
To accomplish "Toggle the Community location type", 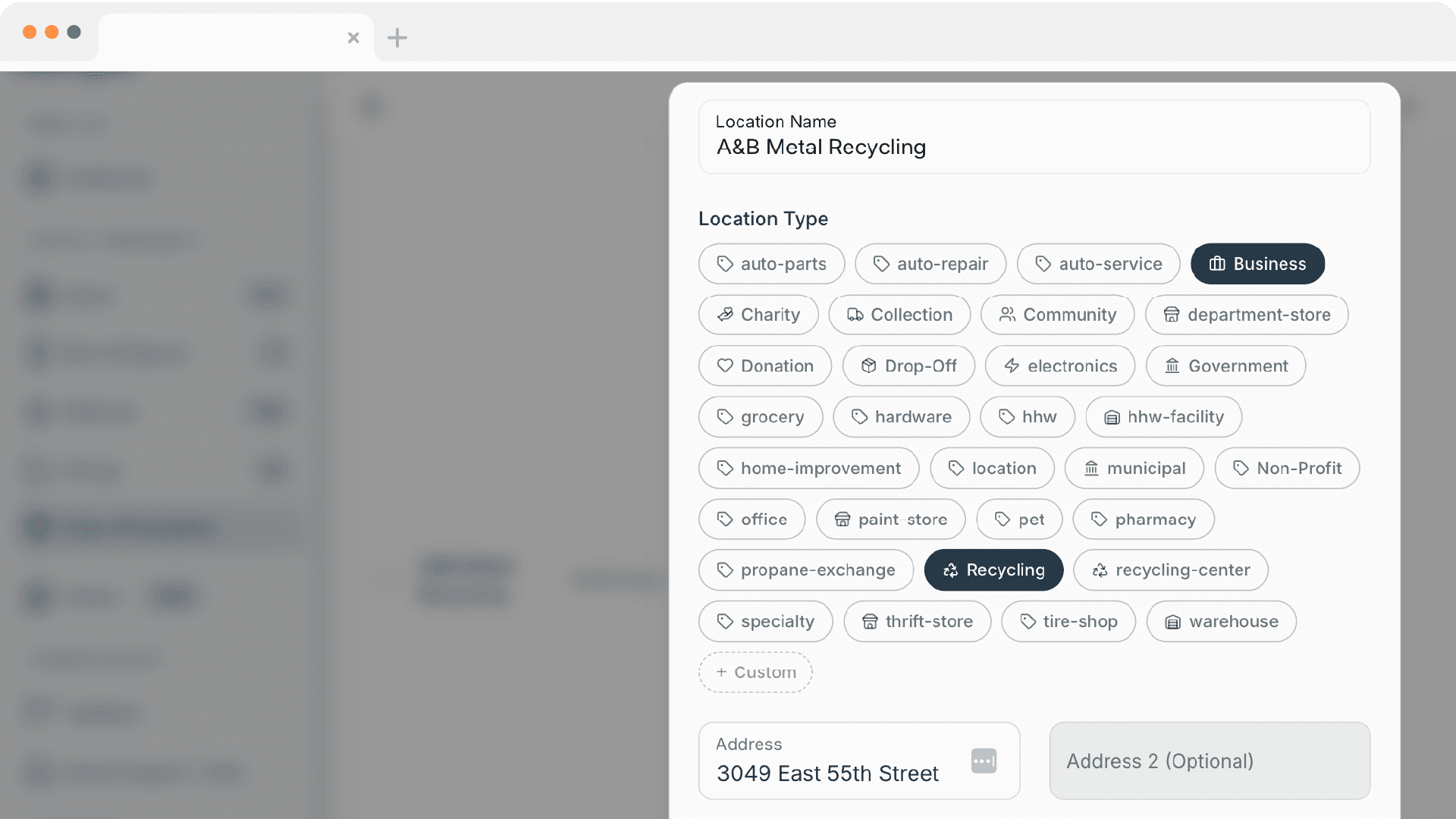I will (x=1057, y=315).
